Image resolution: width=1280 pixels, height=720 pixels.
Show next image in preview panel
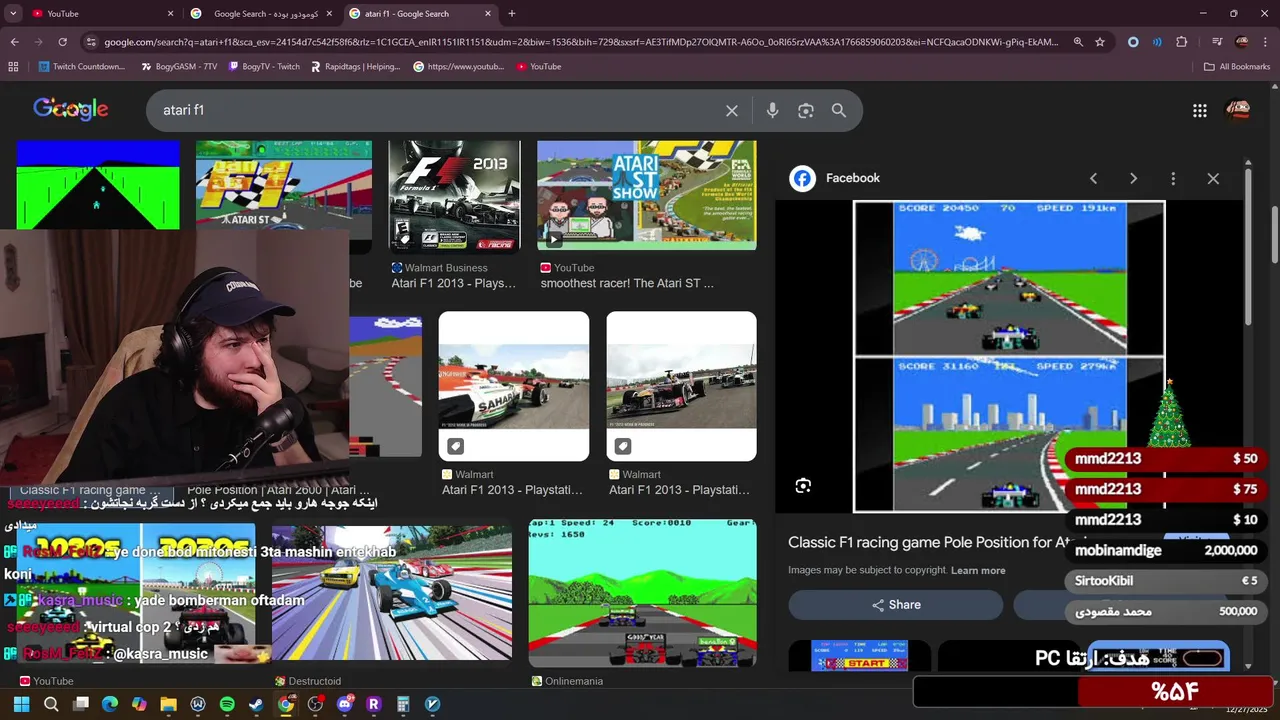(1133, 178)
